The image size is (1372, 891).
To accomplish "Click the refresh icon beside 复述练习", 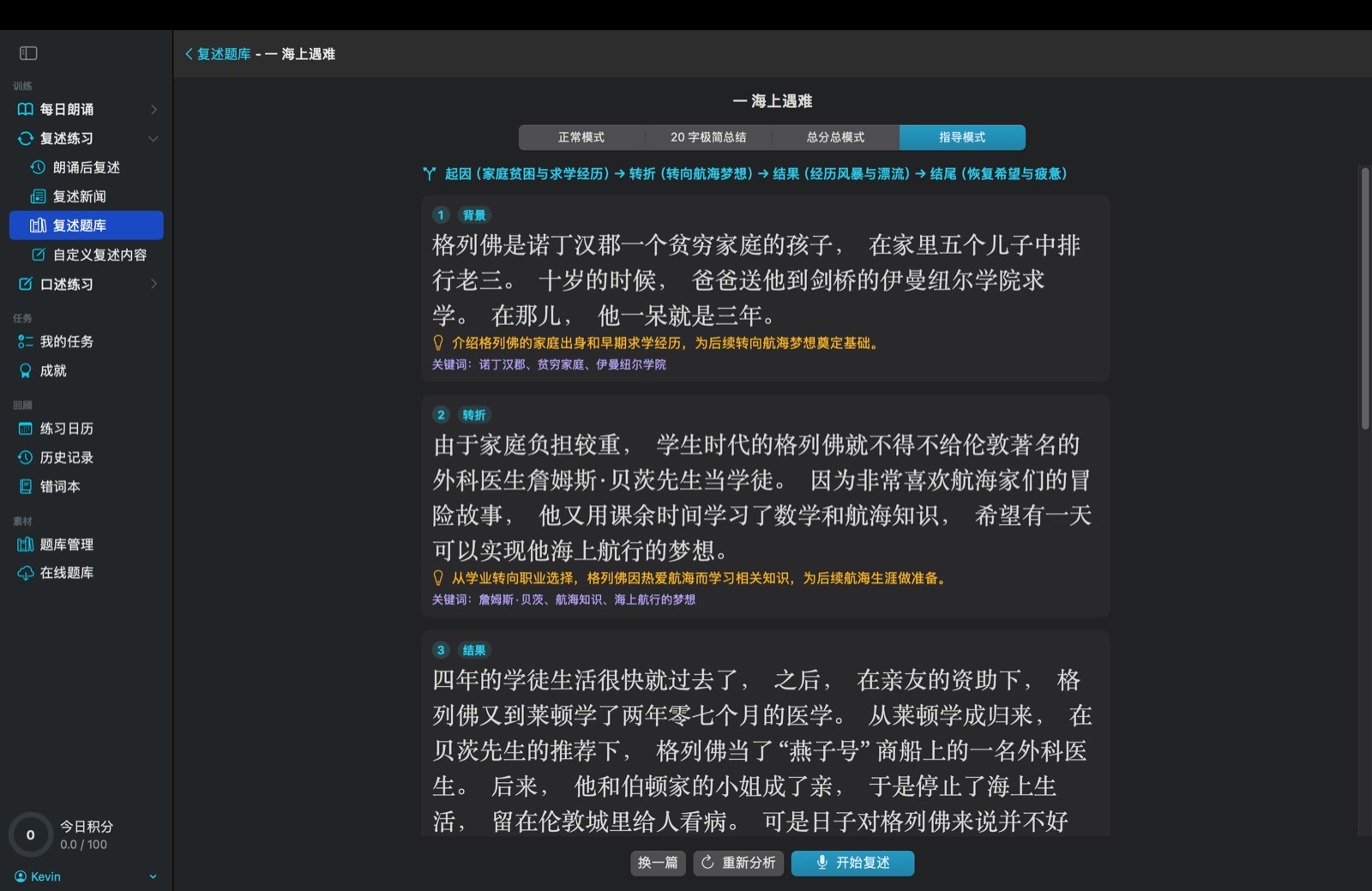I will [x=26, y=138].
